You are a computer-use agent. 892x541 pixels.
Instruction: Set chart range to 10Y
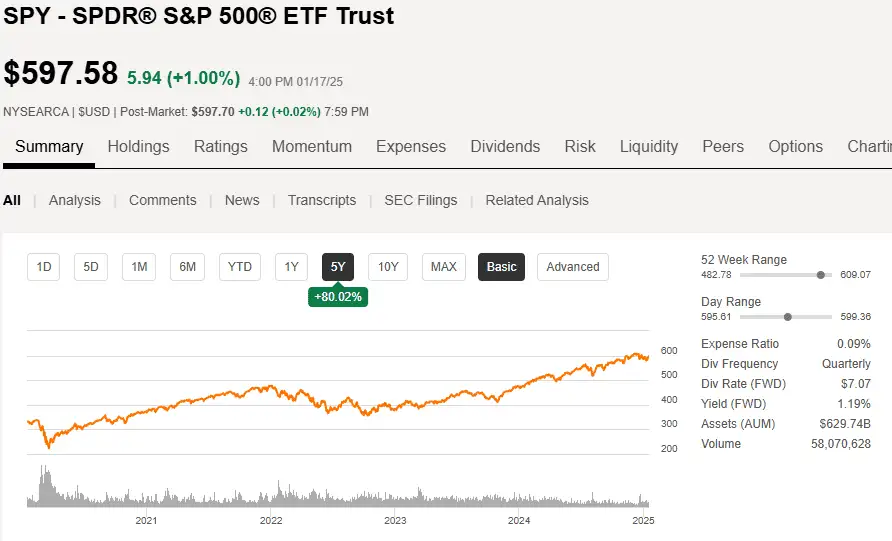point(388,267)
